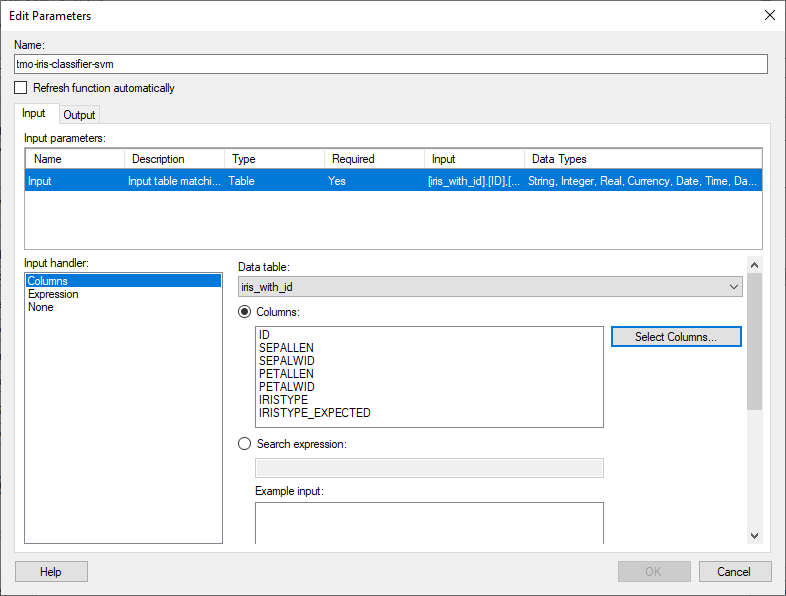Choose Expression in the Input handler list
Screen dimensions: 786x596
click(53, 294)
